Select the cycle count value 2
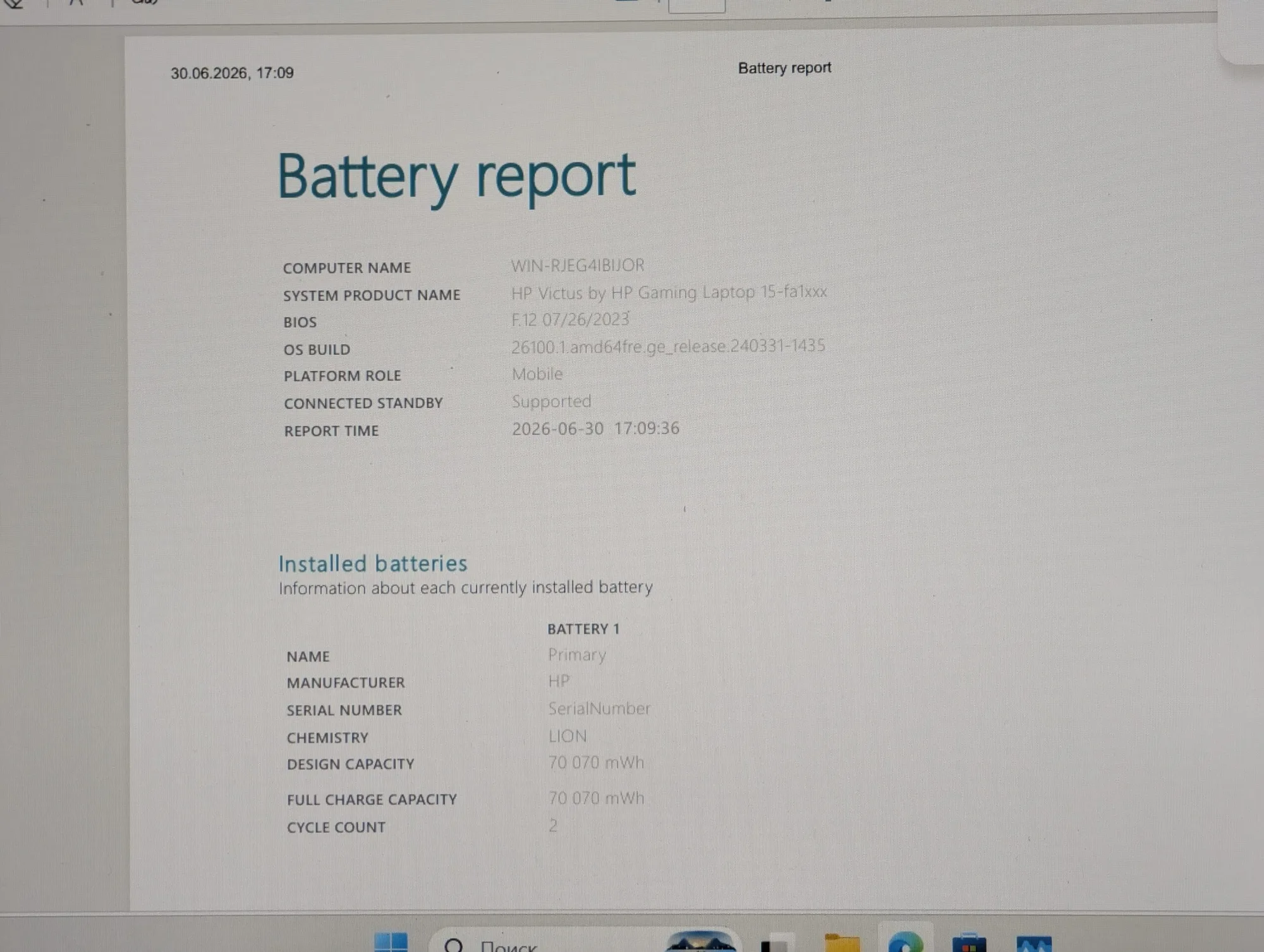The image size is (1264, 952). click(553, 826)
